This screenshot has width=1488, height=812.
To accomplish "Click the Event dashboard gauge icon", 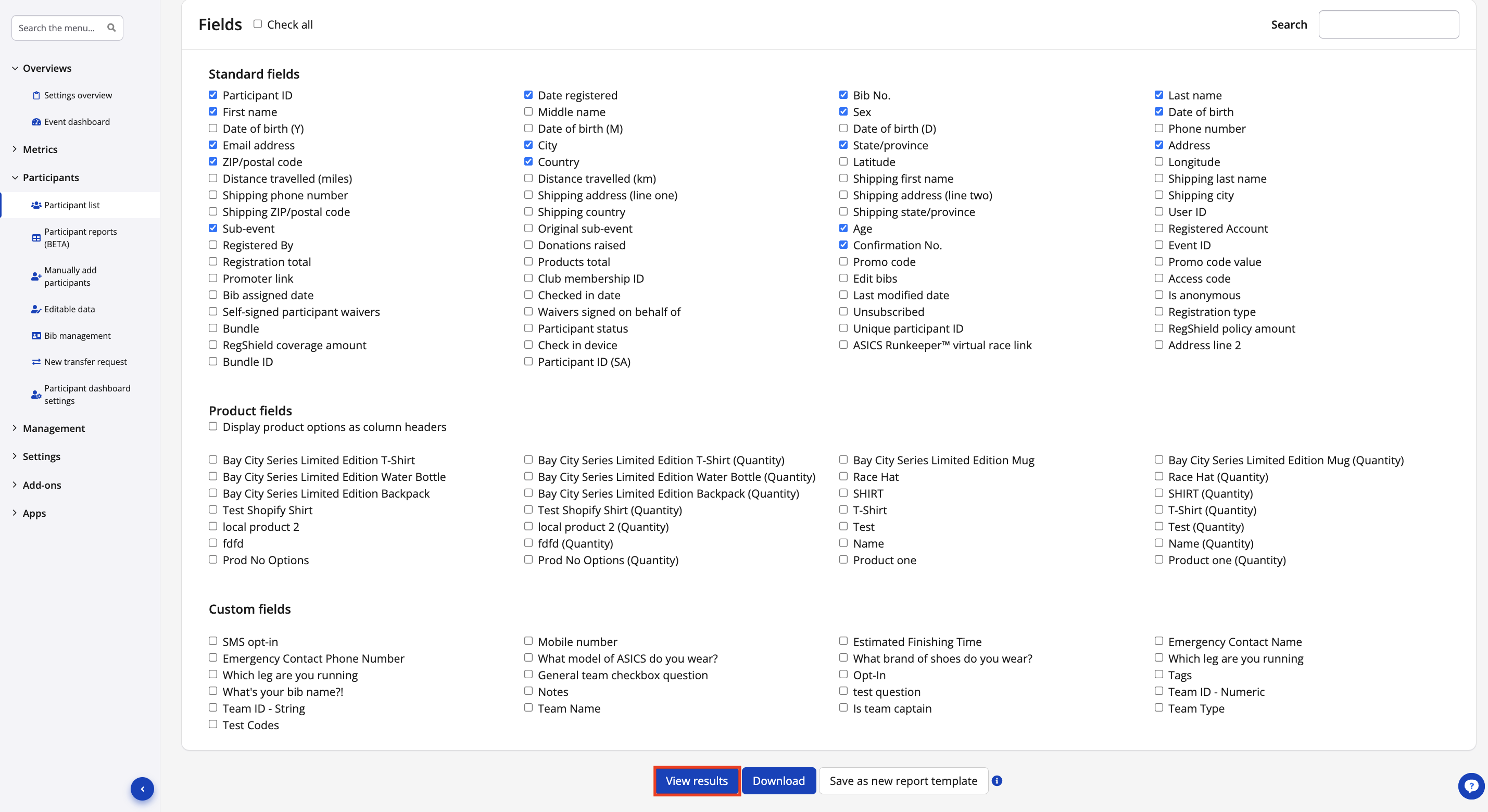I will (x=36, y=122).
